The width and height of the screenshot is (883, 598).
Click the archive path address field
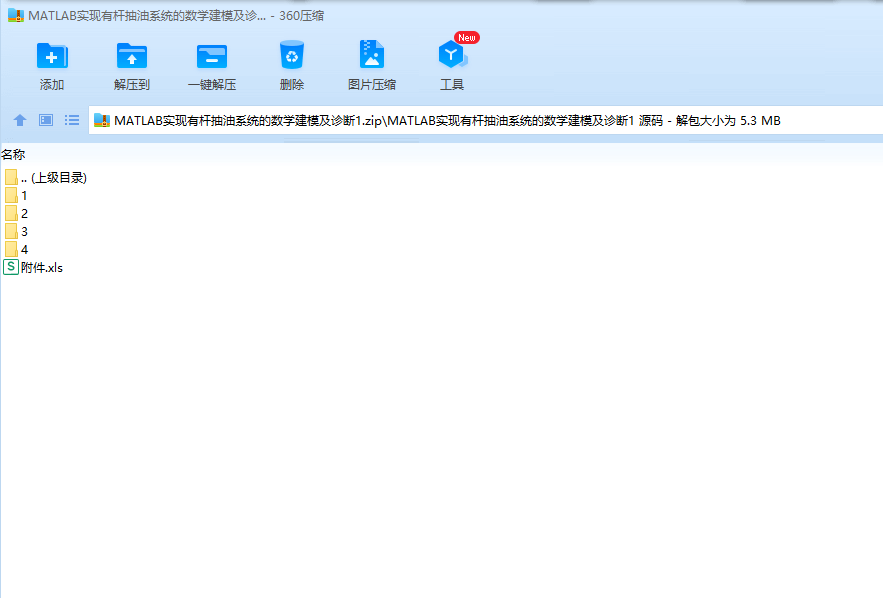485,120
